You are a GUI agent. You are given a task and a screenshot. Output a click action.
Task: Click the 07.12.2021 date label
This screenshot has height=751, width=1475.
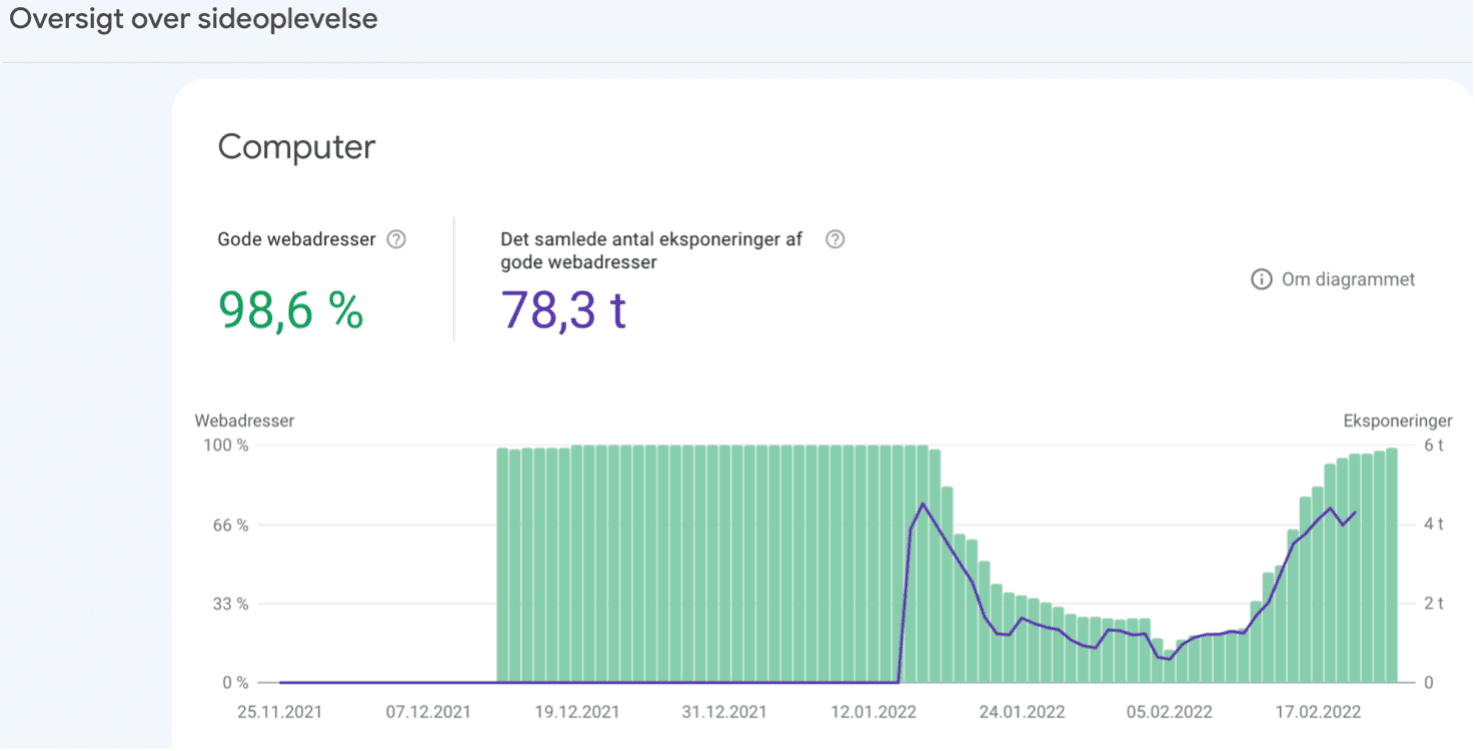[428, 713]
